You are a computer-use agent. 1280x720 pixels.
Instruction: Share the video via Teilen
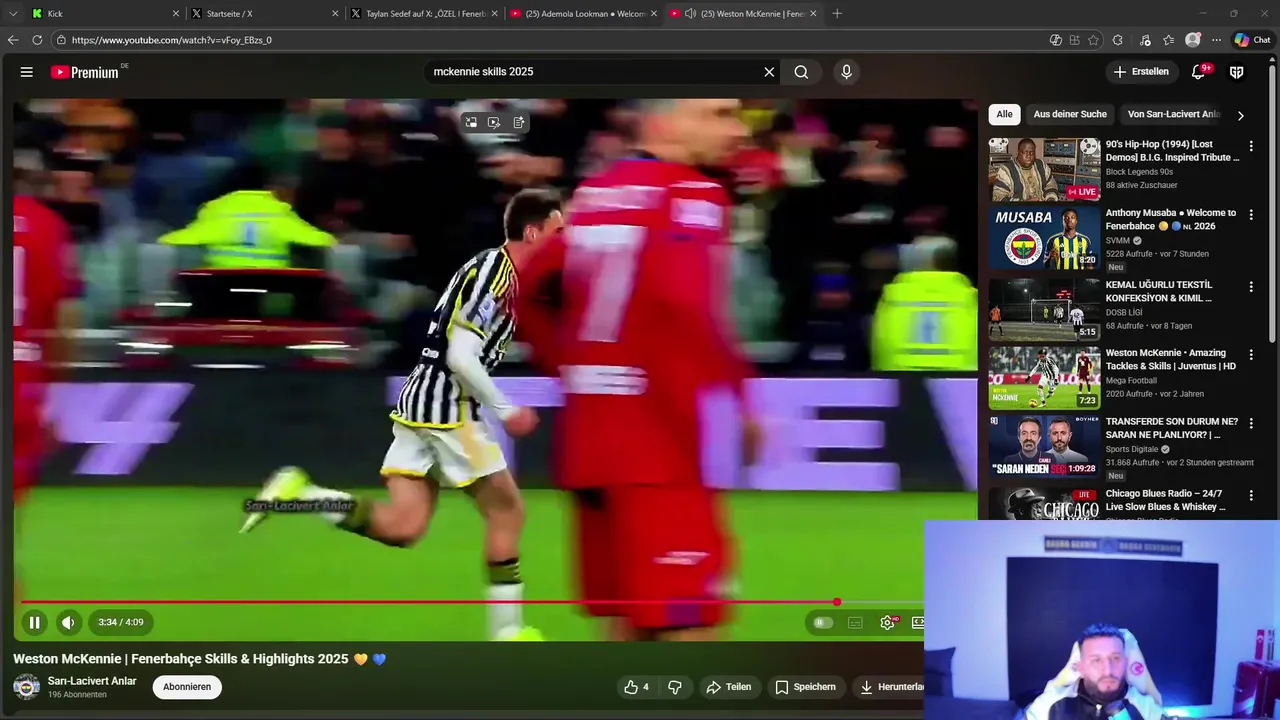coord(728,687)
